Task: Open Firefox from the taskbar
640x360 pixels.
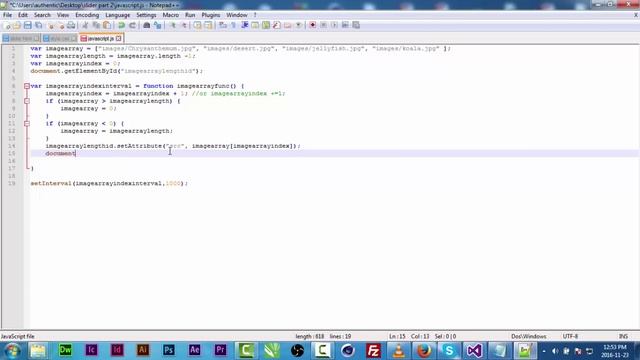Action: pyautogui.click(x=424, y=350)
